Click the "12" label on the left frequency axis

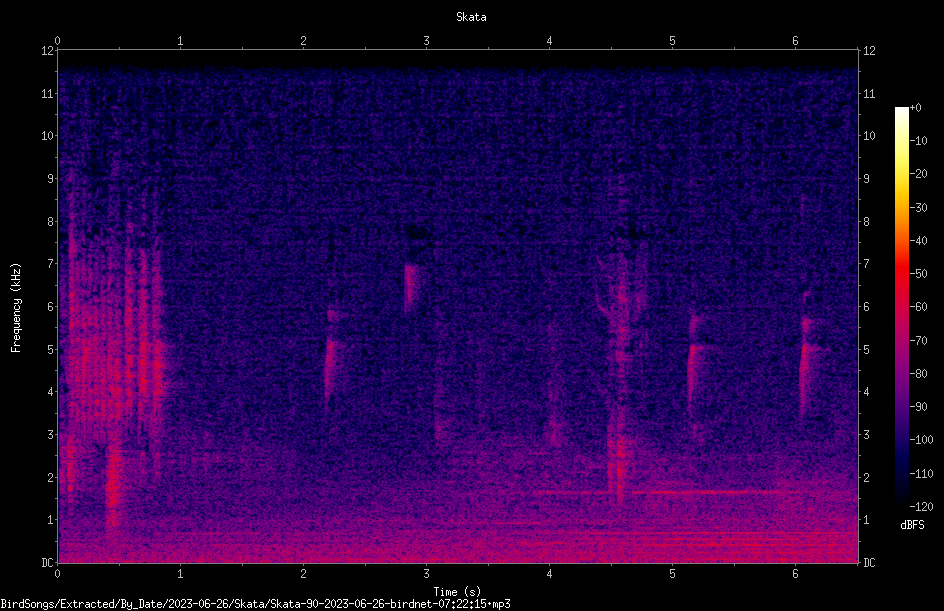click(47, 51)
